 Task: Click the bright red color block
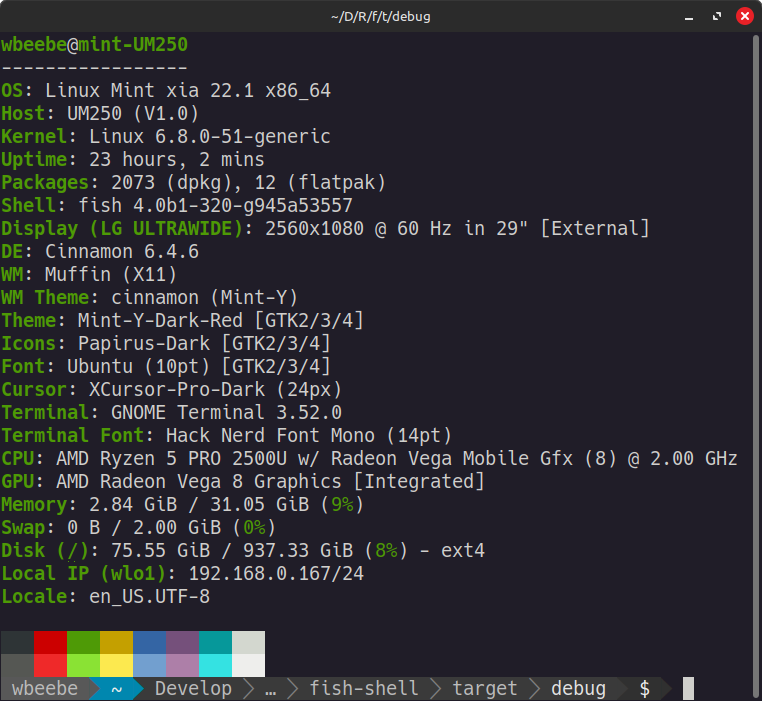[51, 665]
